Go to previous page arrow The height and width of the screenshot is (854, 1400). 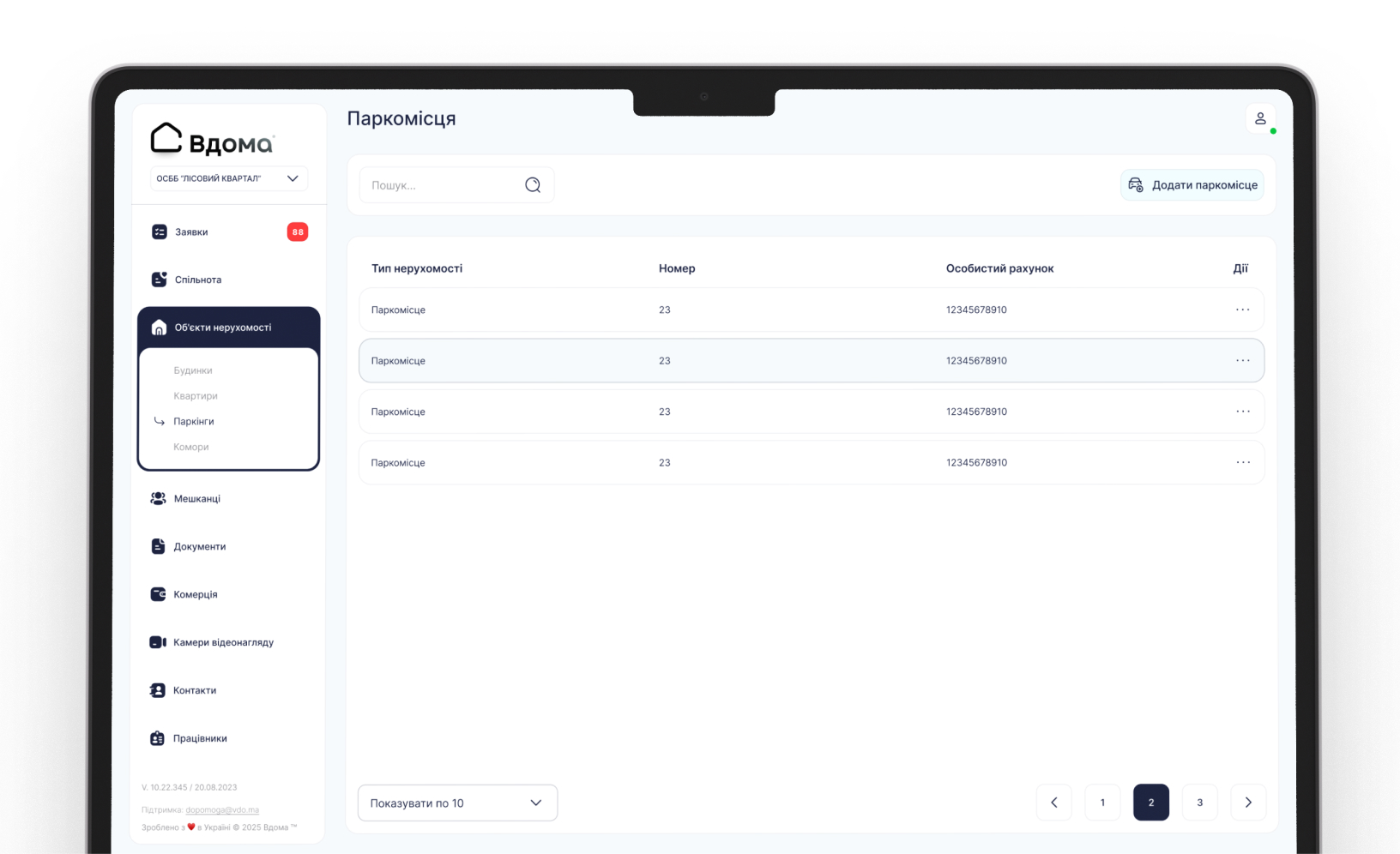[x=1054, y=803]
